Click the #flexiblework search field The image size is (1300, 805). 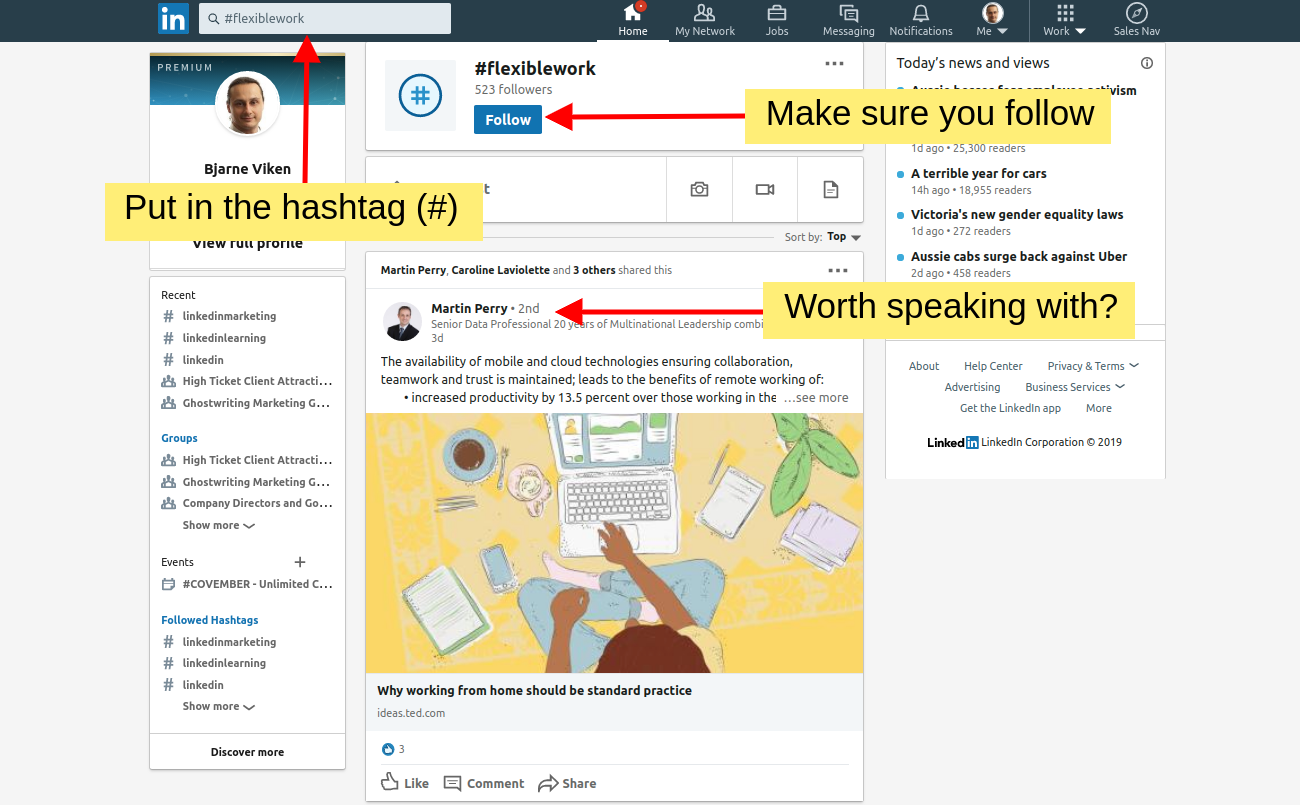325,18
